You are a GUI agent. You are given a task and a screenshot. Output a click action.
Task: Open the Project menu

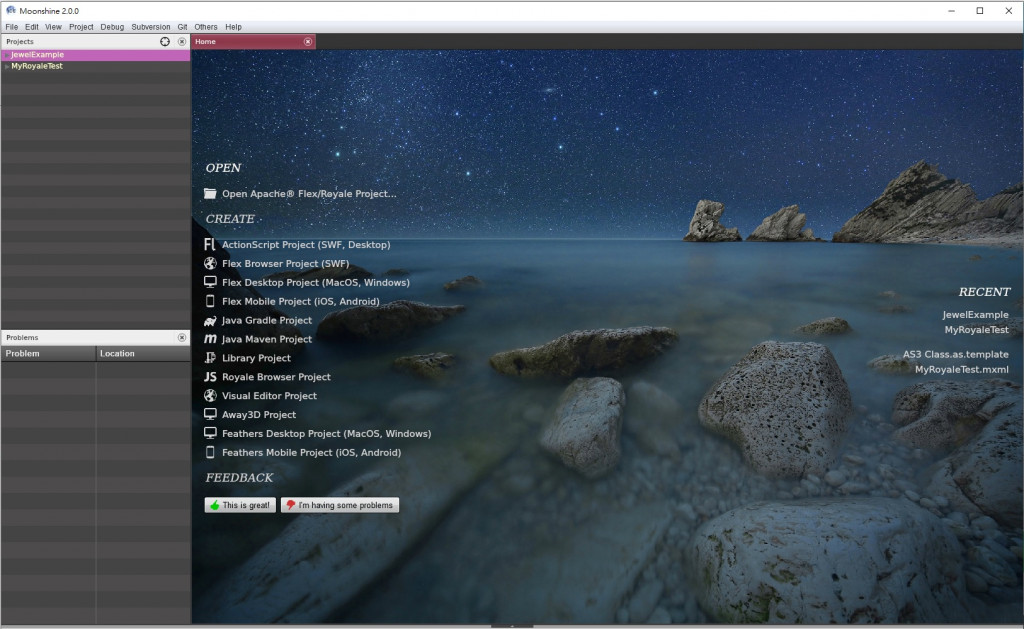(x=81, y=27)
